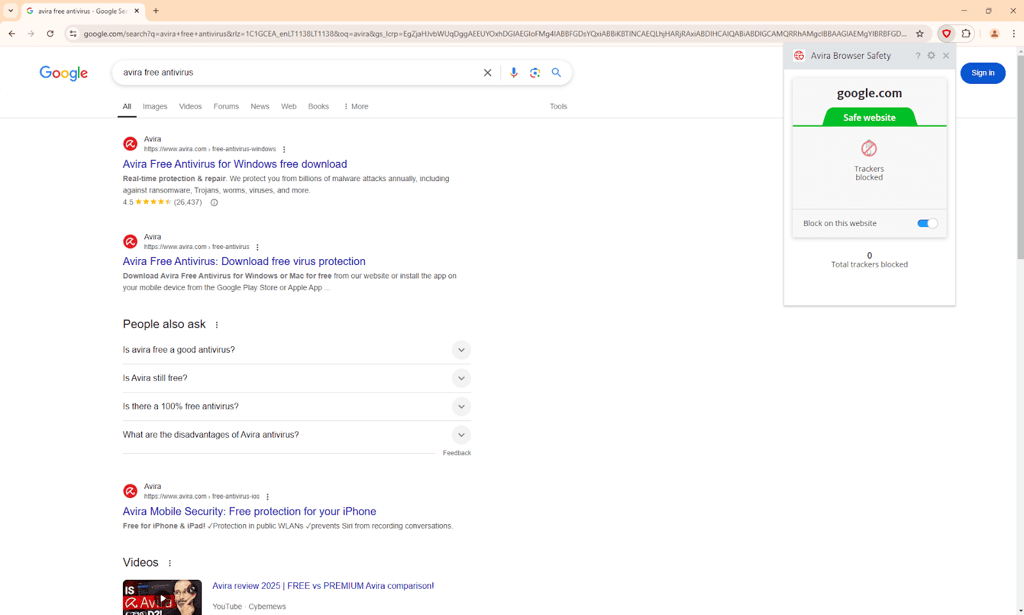The height and width of the screenshot is (615, 1024).
Task: Select the All results tab
Action: tap(127, 106)
